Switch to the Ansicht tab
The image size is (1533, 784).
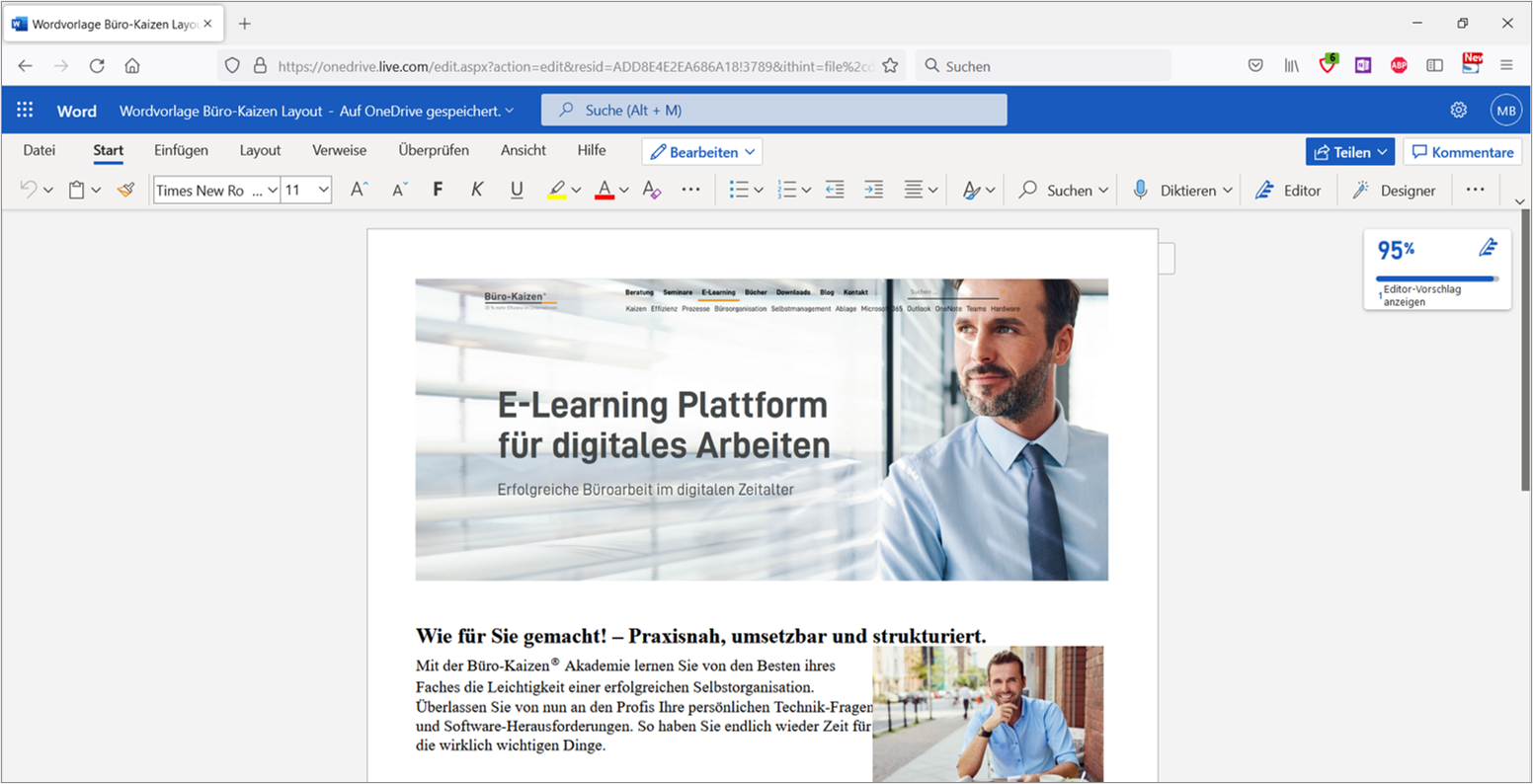point(524,150)
